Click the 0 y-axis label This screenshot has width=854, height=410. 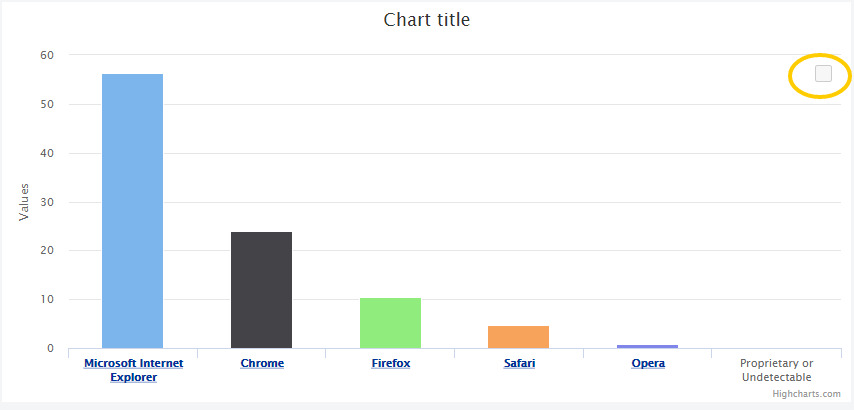pyautogui.click(x=50, y=348)
